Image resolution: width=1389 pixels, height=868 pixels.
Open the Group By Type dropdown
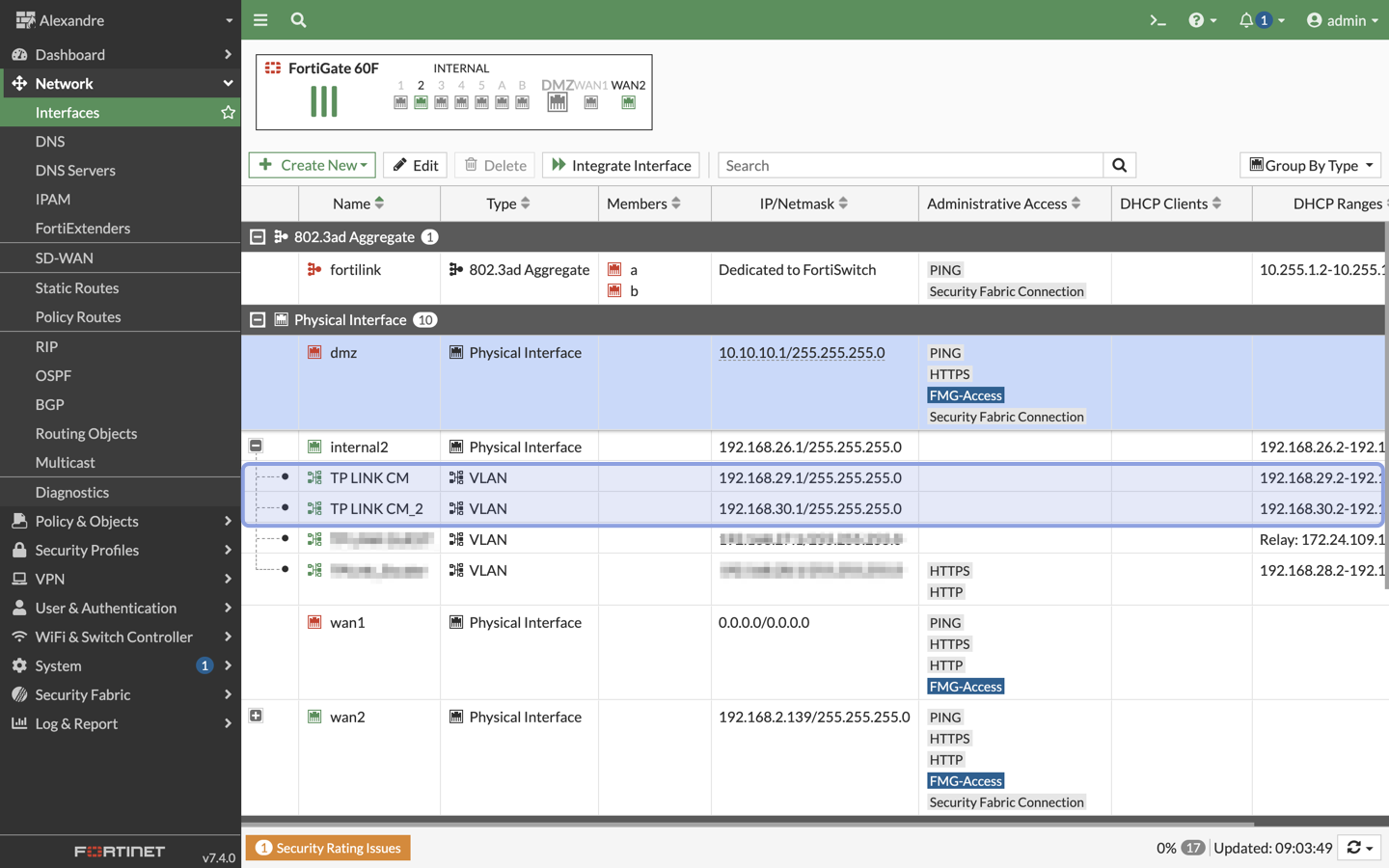pyautogui.click(x=1310, y=165)
